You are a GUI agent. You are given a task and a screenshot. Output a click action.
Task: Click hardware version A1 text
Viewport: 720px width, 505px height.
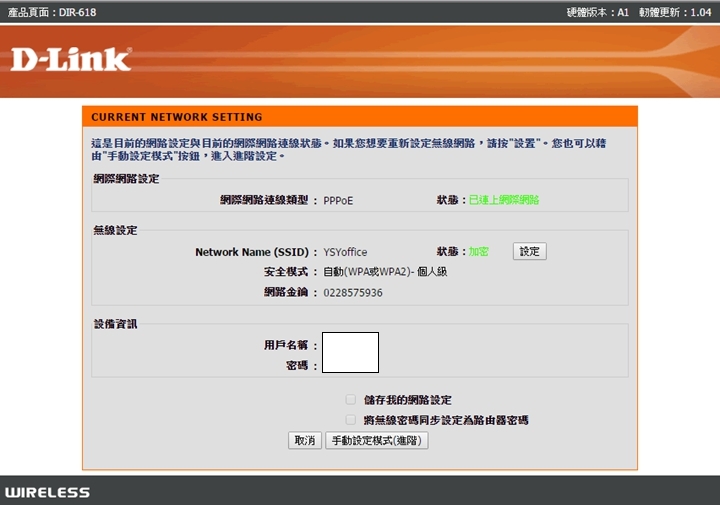pos(597,12)
